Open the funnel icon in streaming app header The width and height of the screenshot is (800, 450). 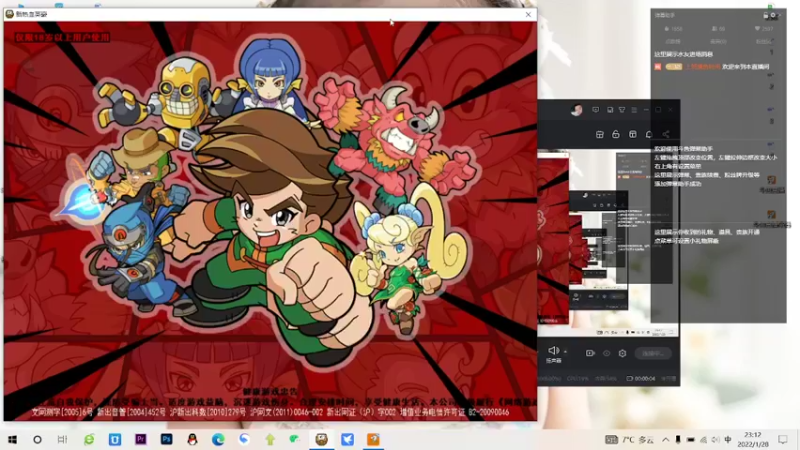click(x=622, y=110)
